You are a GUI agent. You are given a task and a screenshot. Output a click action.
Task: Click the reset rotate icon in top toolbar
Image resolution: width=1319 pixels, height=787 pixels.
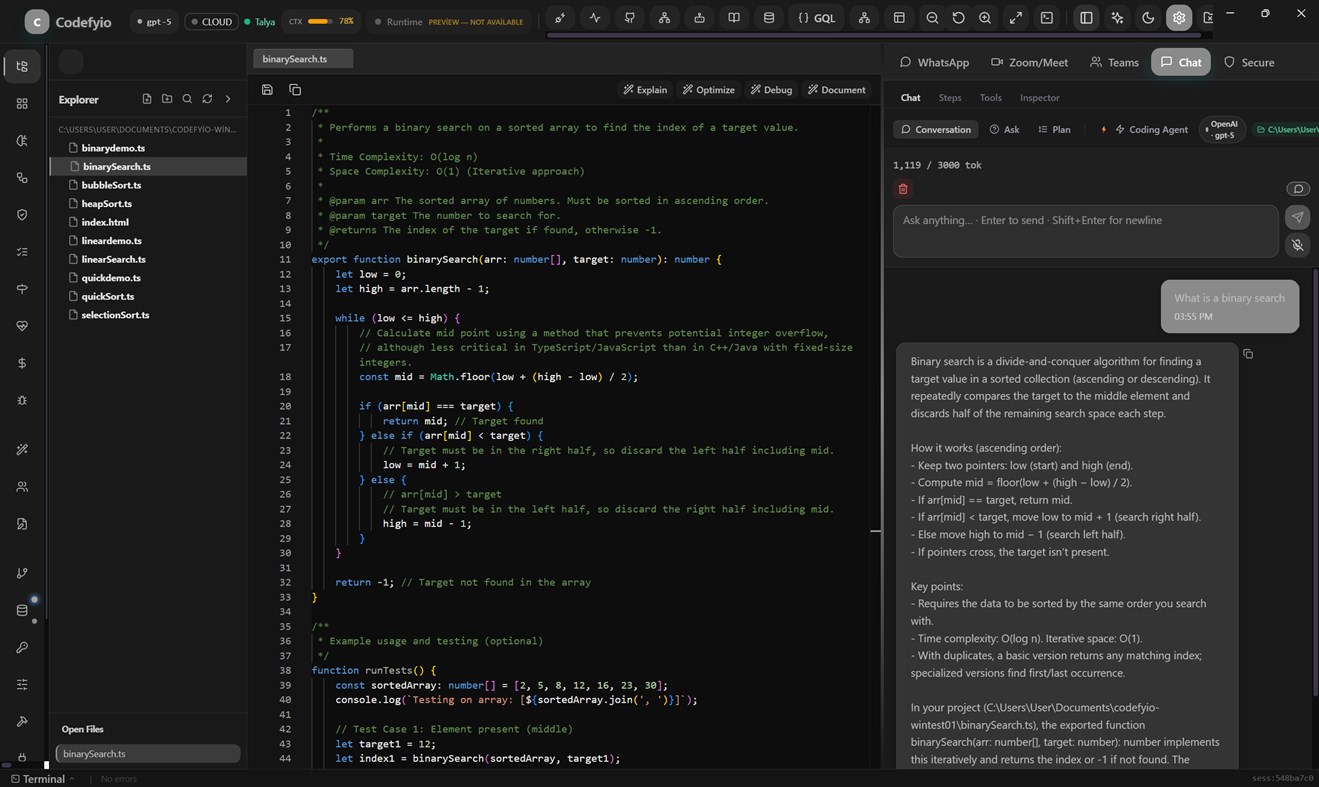click(x=959, y=18)
